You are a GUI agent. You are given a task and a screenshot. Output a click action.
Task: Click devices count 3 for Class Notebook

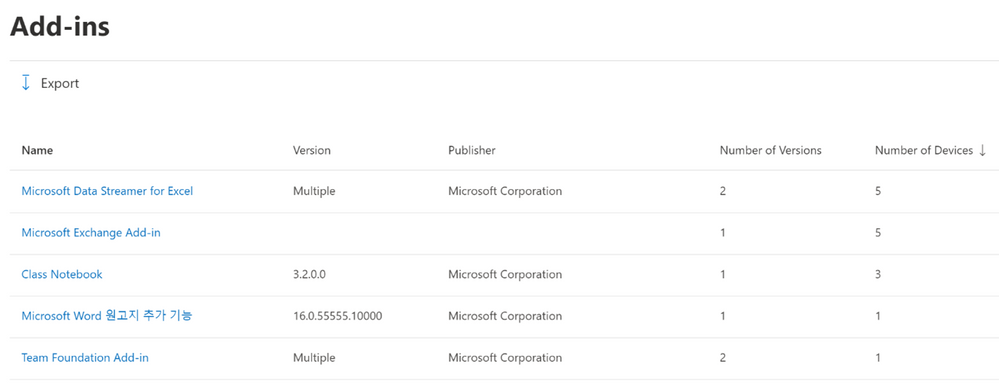(x=878, y=274)
